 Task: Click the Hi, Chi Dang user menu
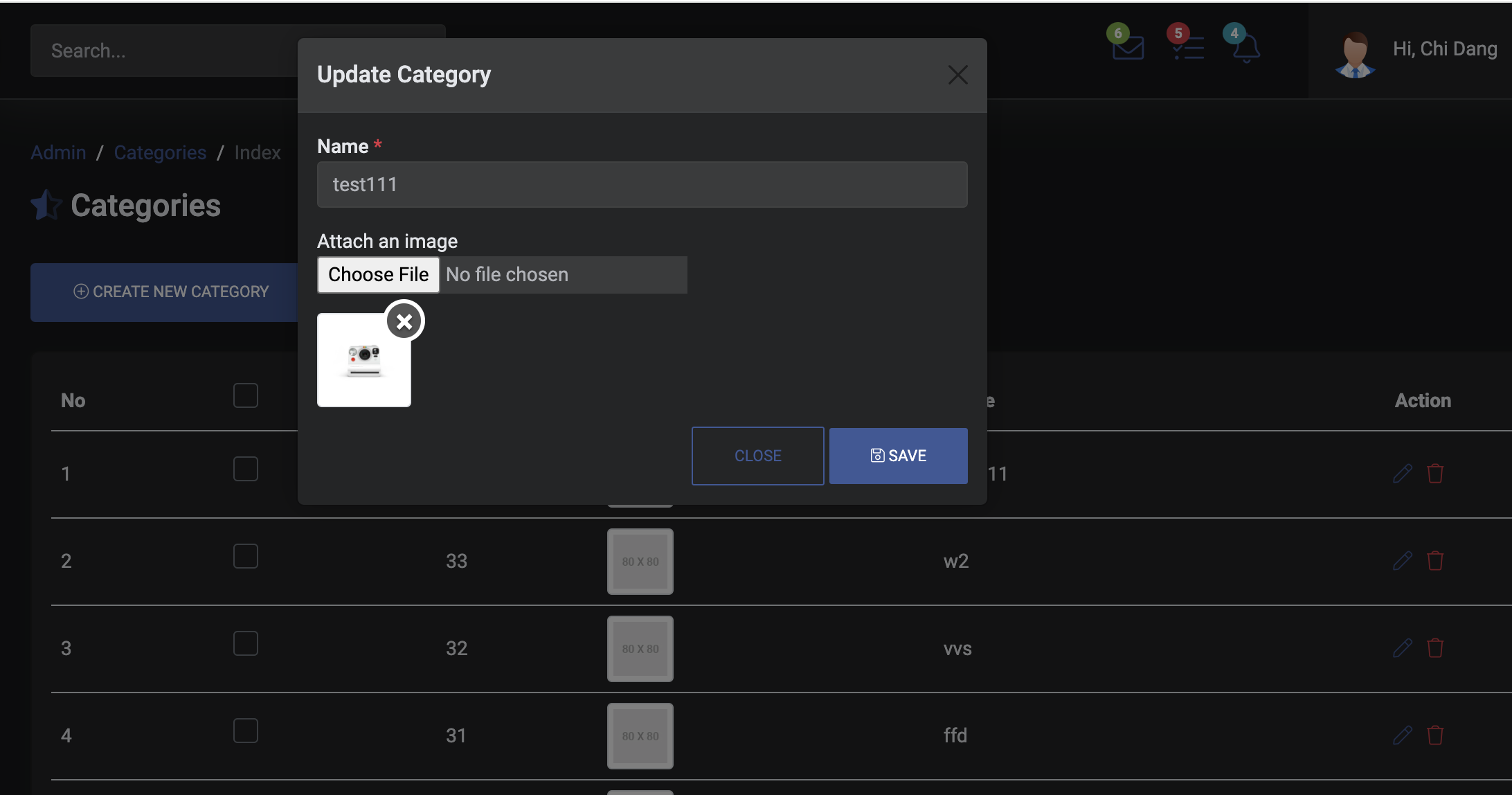tap(1445, 49)
